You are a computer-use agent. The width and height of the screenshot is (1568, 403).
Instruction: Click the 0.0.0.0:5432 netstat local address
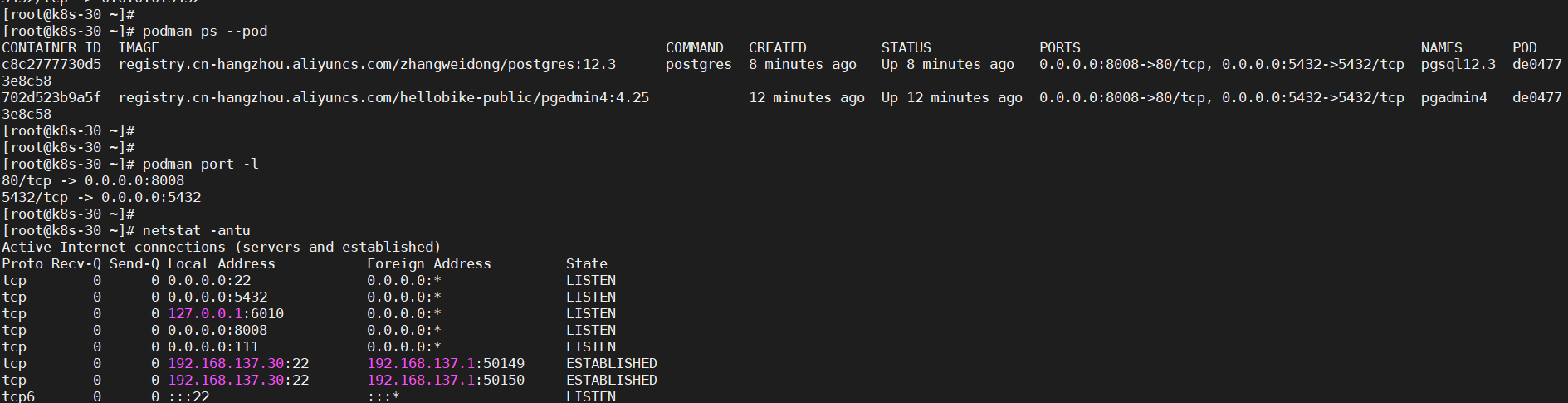tap(217, 297)
